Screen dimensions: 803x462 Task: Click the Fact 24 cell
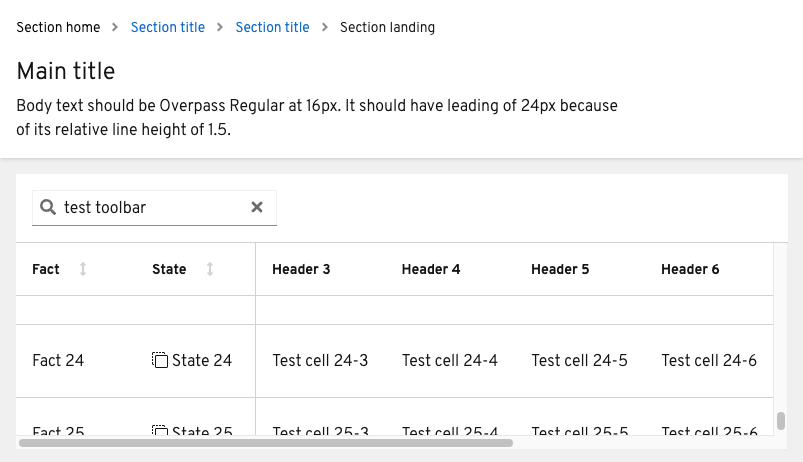(x=58, y=360)
